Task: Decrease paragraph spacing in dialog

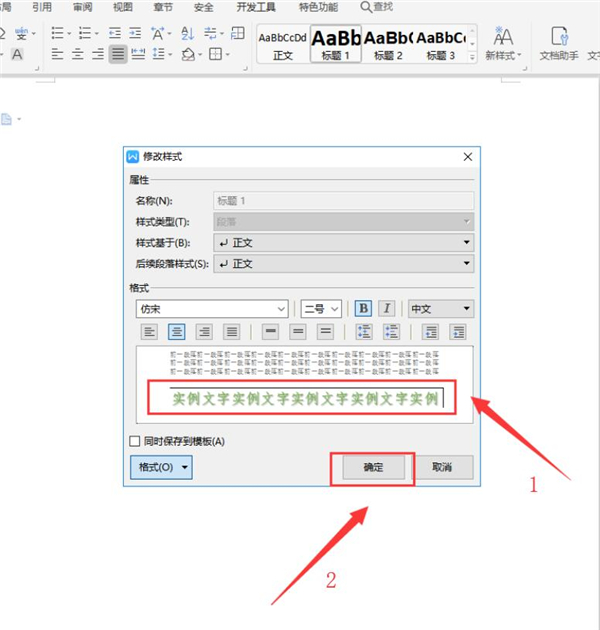Action: (391, 332)
